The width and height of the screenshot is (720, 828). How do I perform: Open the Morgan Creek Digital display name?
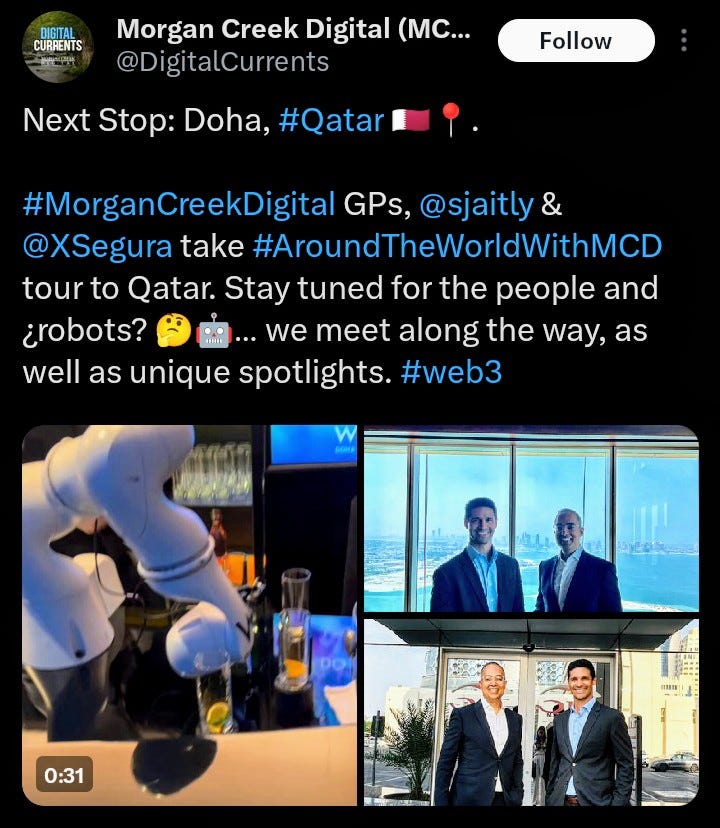293,29
